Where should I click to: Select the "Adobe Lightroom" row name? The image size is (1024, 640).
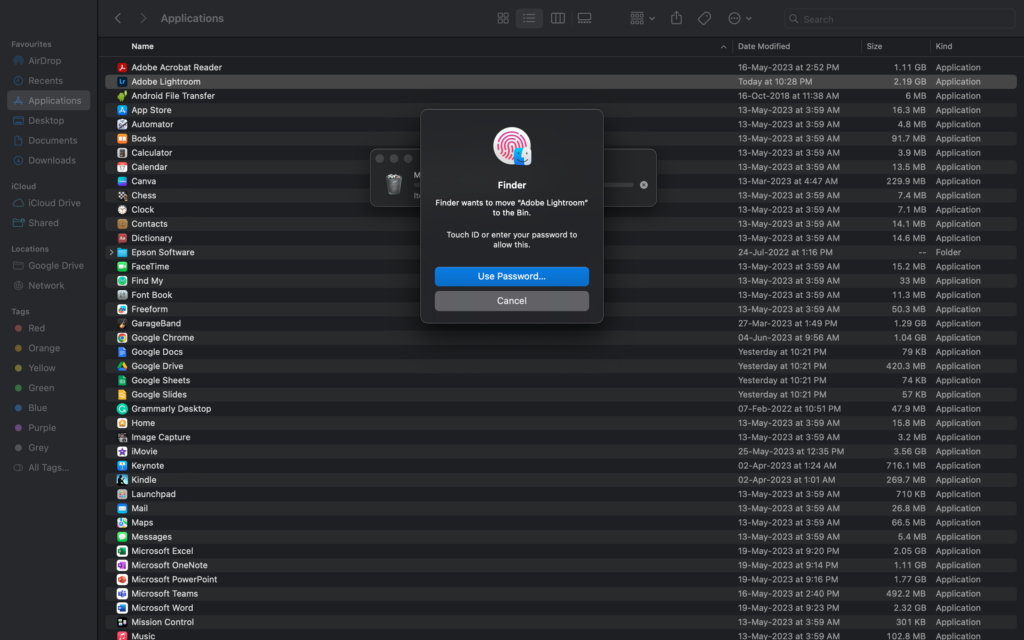point(166,82)
